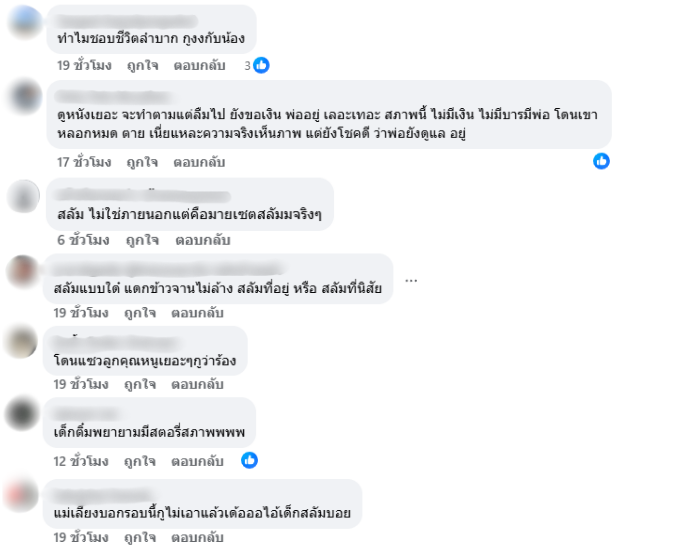
Task: Click the avatar beside the เด็กติ่ม comment
Action: 21,413
